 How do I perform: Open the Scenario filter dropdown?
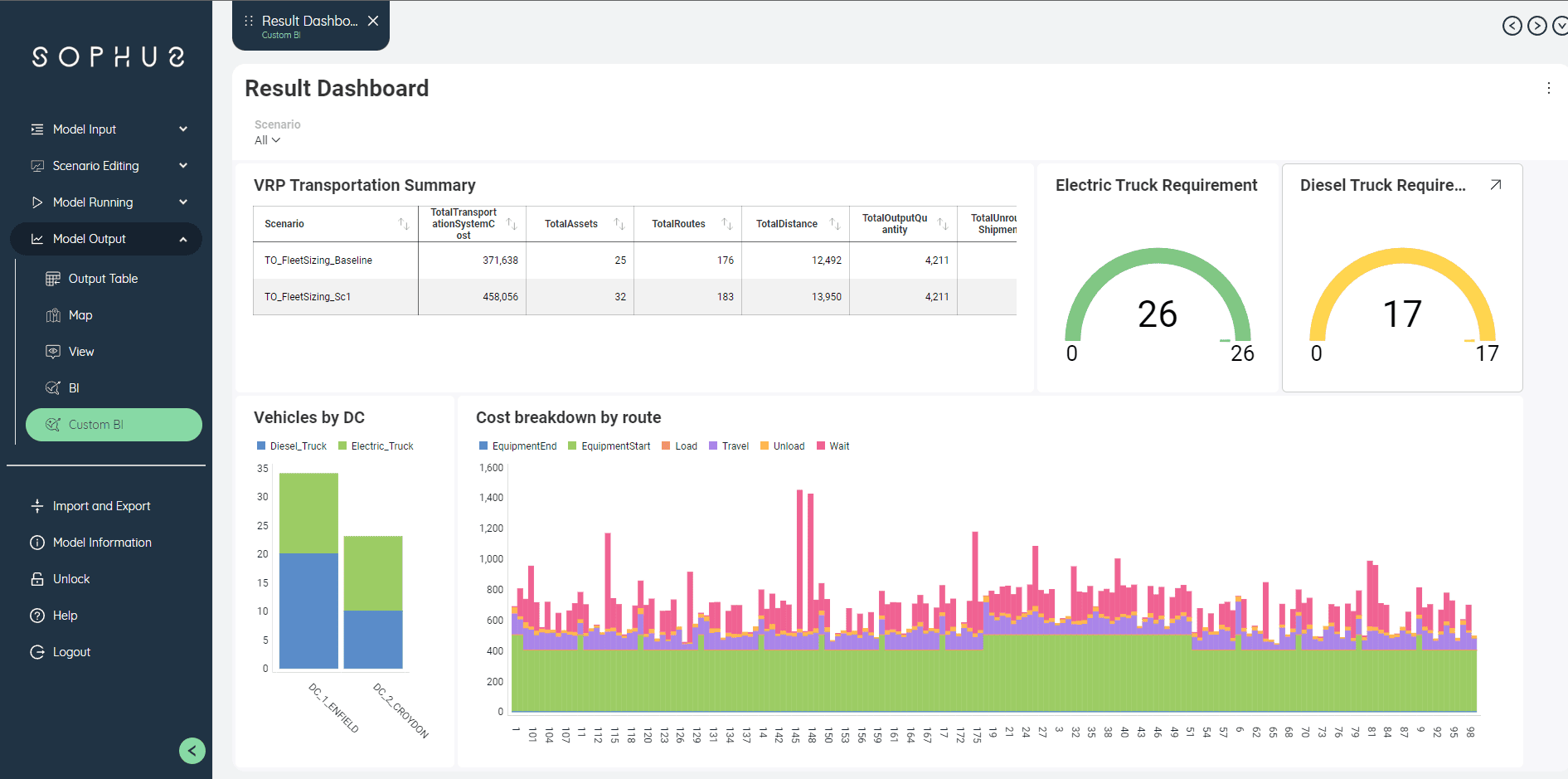pyautogui.click(x=267, y=140)
